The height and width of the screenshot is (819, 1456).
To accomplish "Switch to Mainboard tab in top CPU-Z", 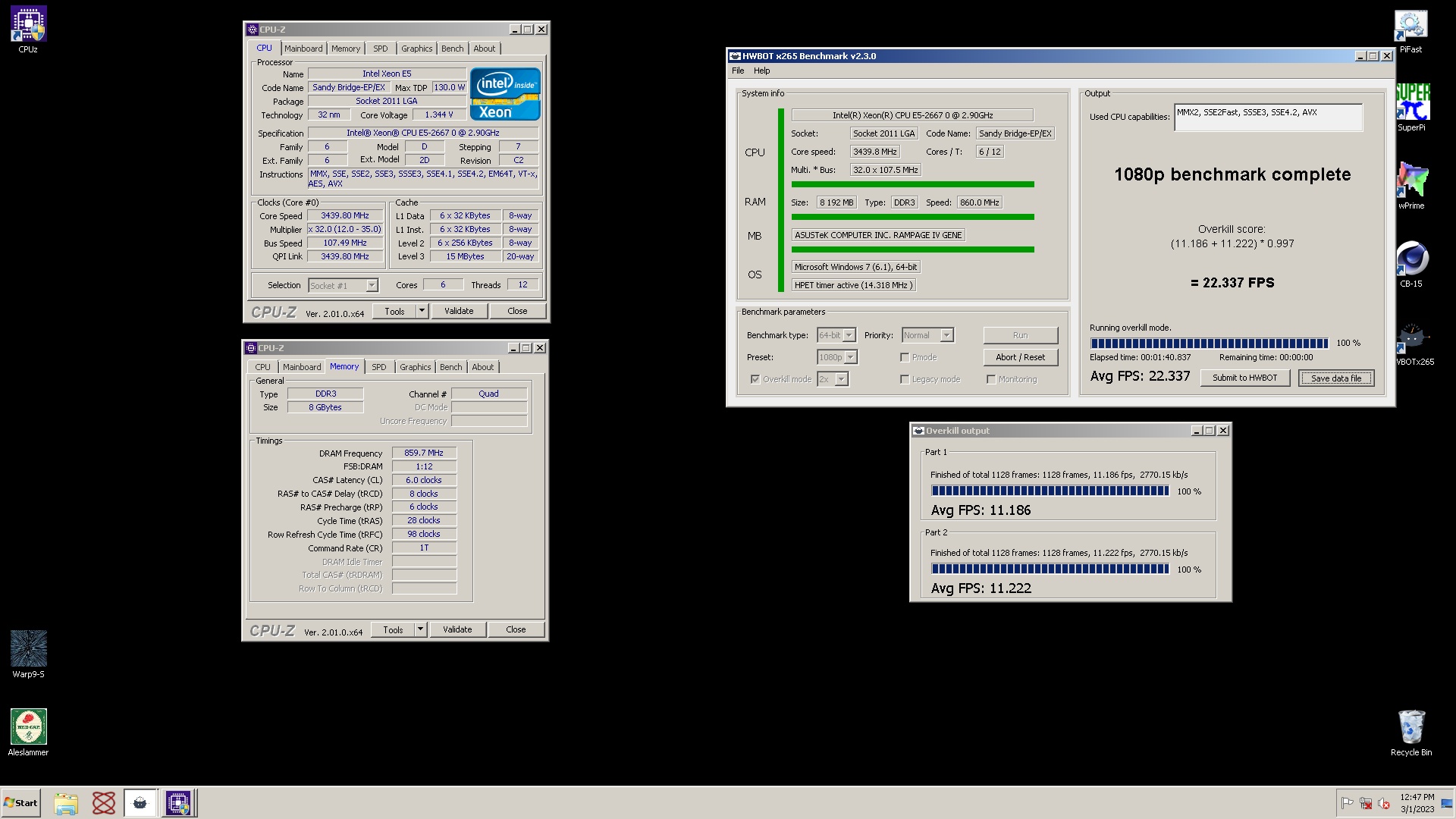I will 303,49.
